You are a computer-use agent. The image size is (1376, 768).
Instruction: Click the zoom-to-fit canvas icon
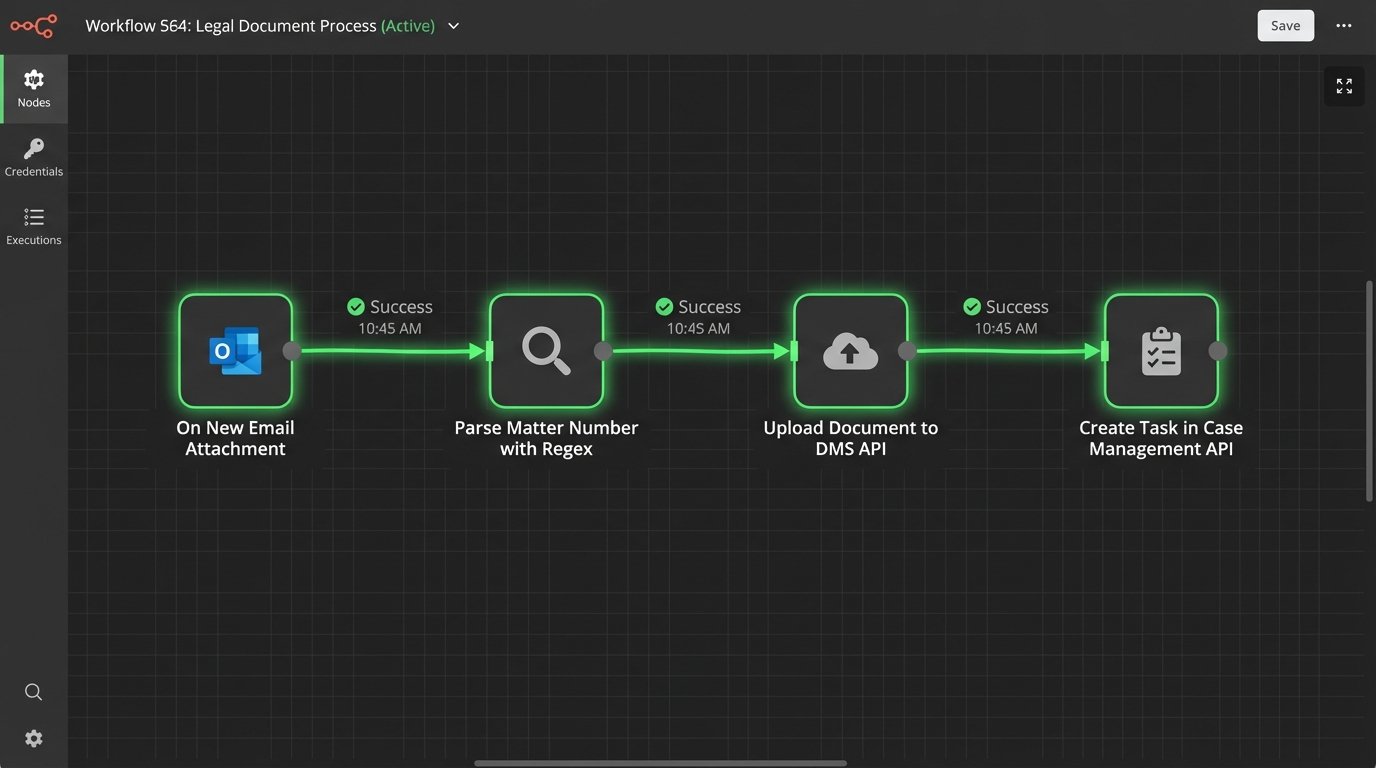point(1343,85)
